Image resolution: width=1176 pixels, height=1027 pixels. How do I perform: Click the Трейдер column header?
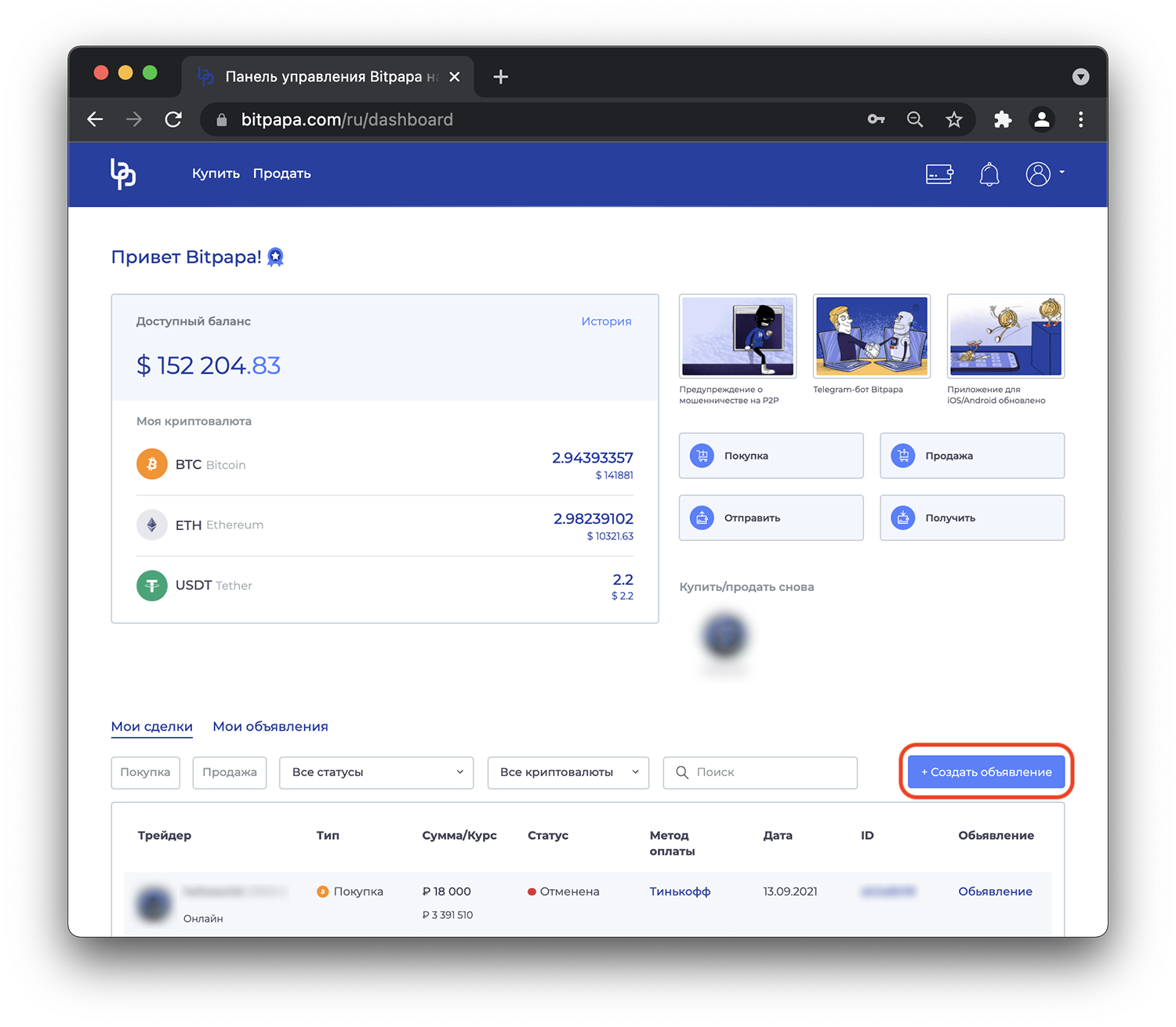pos(165,836)
